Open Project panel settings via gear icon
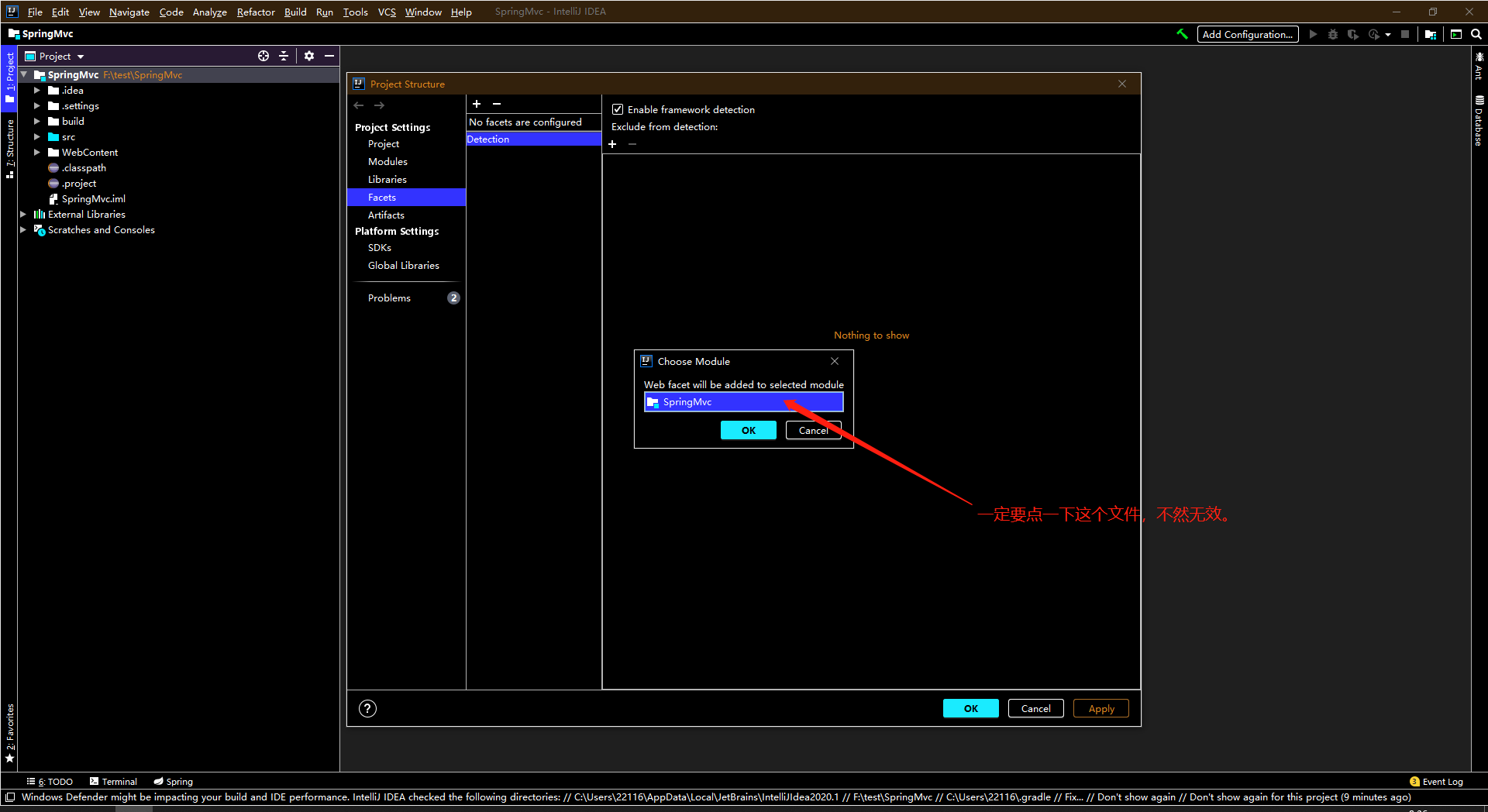This screenshot has width=1488, height=812. pyautogui.click(x=309, y=56)
